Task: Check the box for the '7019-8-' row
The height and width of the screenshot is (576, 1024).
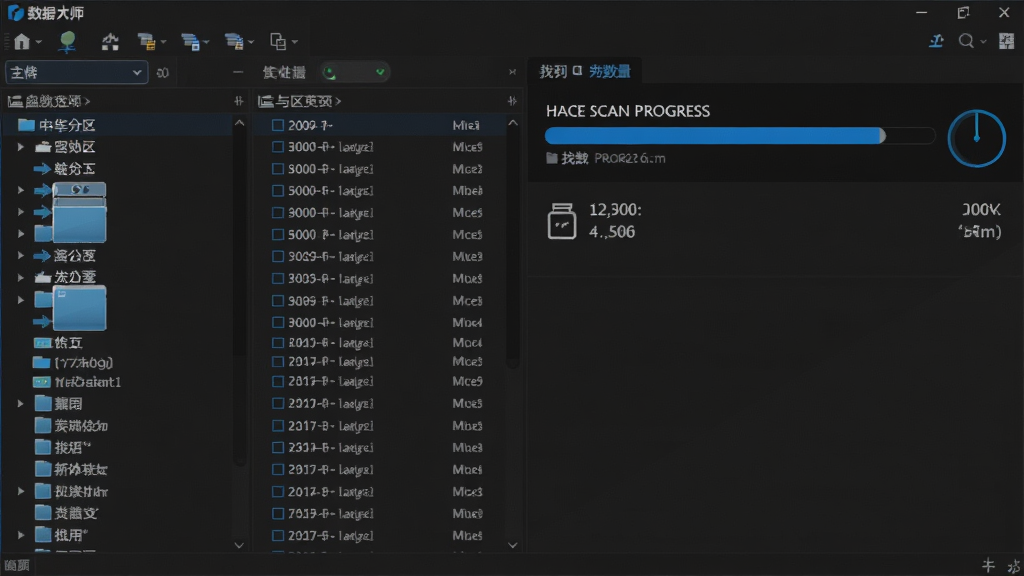Action: tap(278, 513)
